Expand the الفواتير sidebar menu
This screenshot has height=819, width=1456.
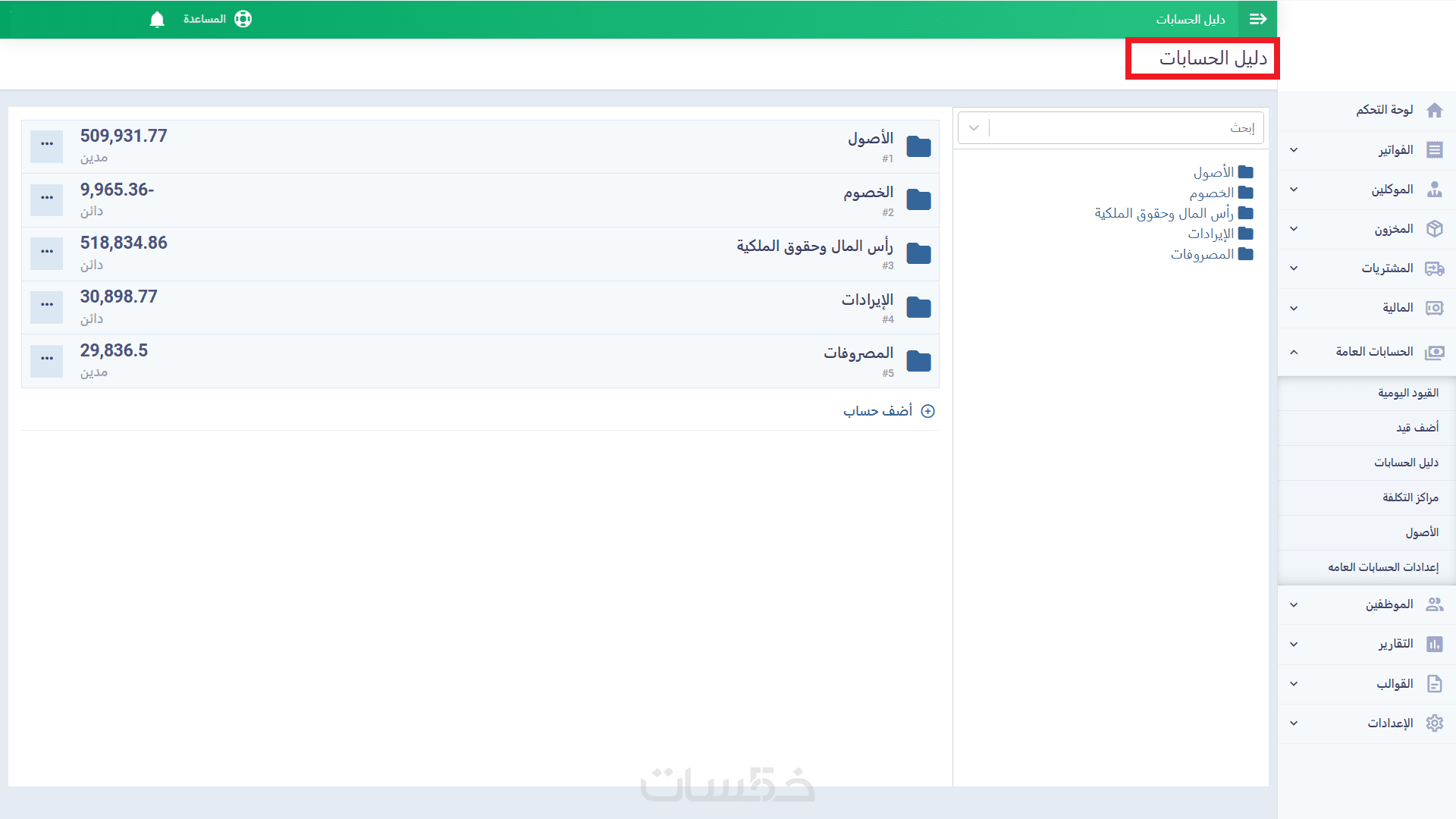point(1294,150)
